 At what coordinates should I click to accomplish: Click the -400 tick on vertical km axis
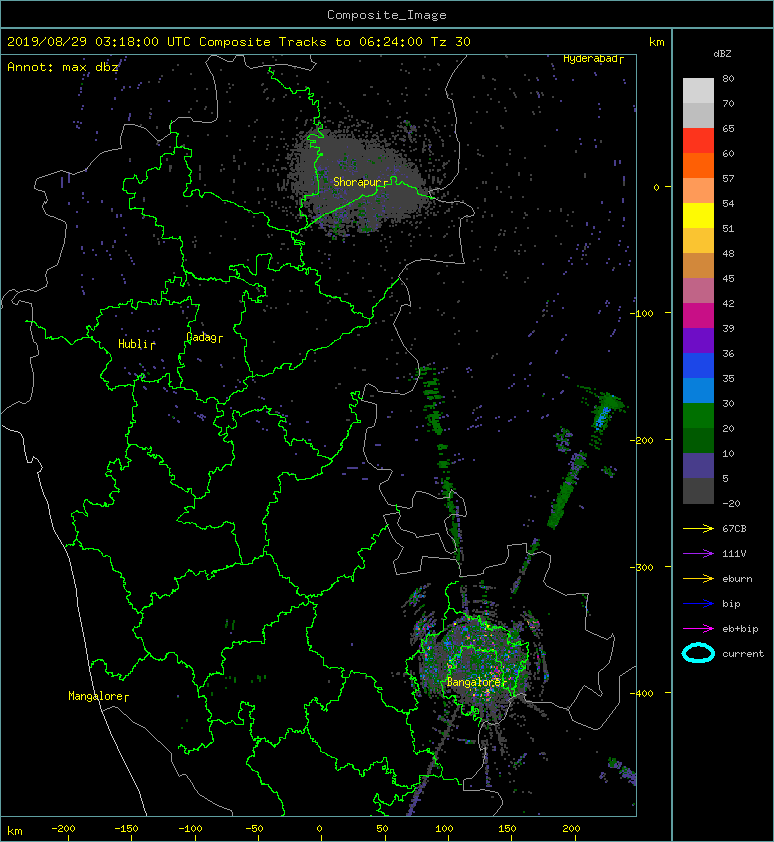[643, 693]
